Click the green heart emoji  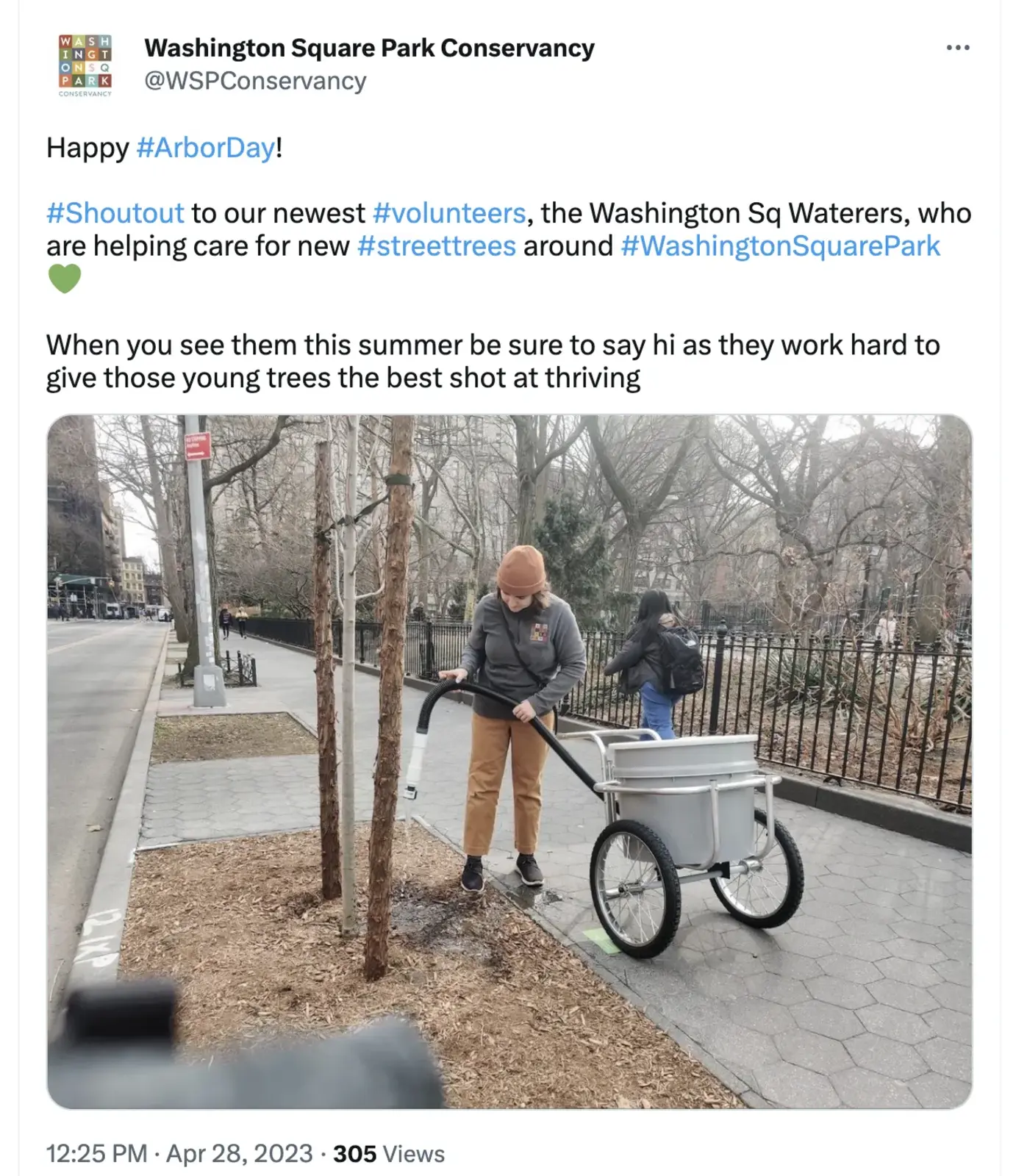click(x=65, y=279)
